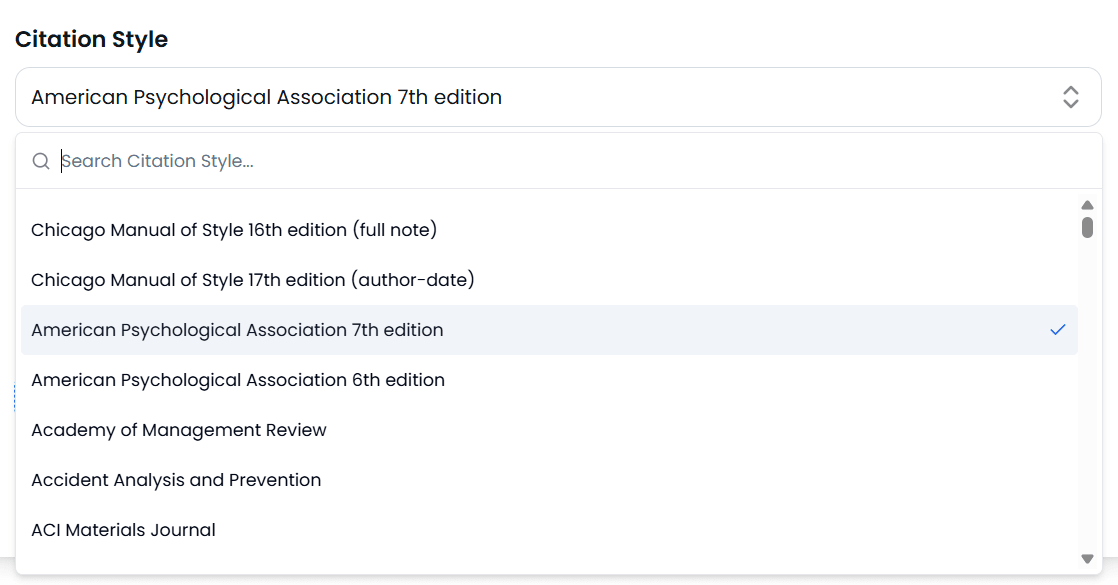Screen dimensions: 1118x585
Task: Click scrollbar track below the thumb
Action: pos(1087,400)
